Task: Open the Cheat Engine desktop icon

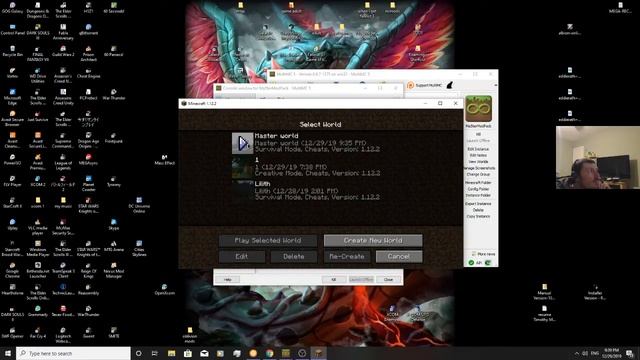Action: 88,73
